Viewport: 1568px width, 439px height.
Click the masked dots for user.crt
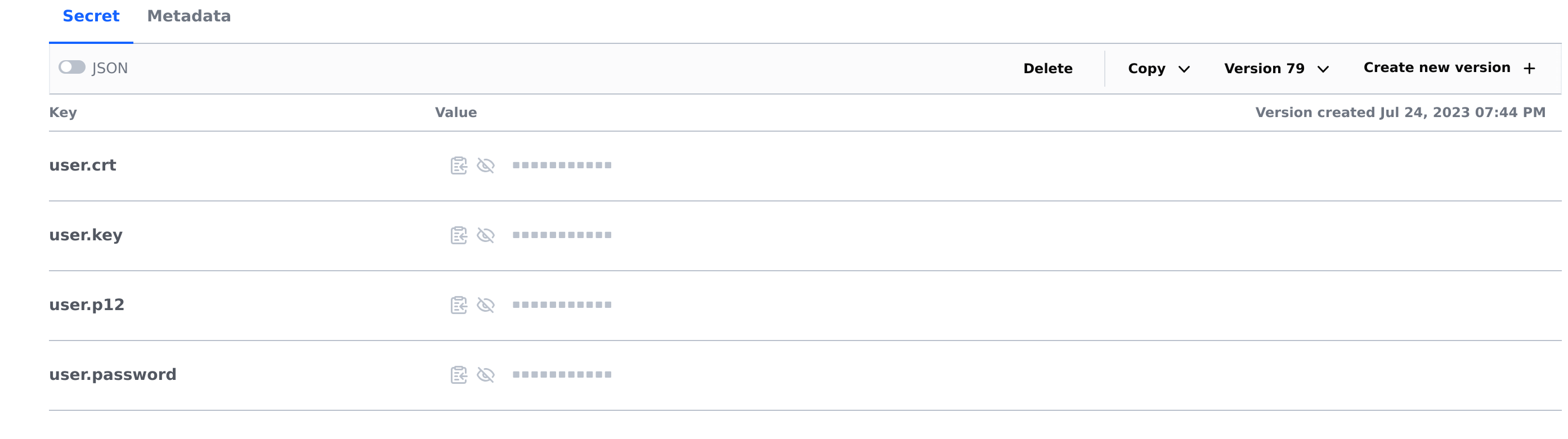tap(562, 164)
